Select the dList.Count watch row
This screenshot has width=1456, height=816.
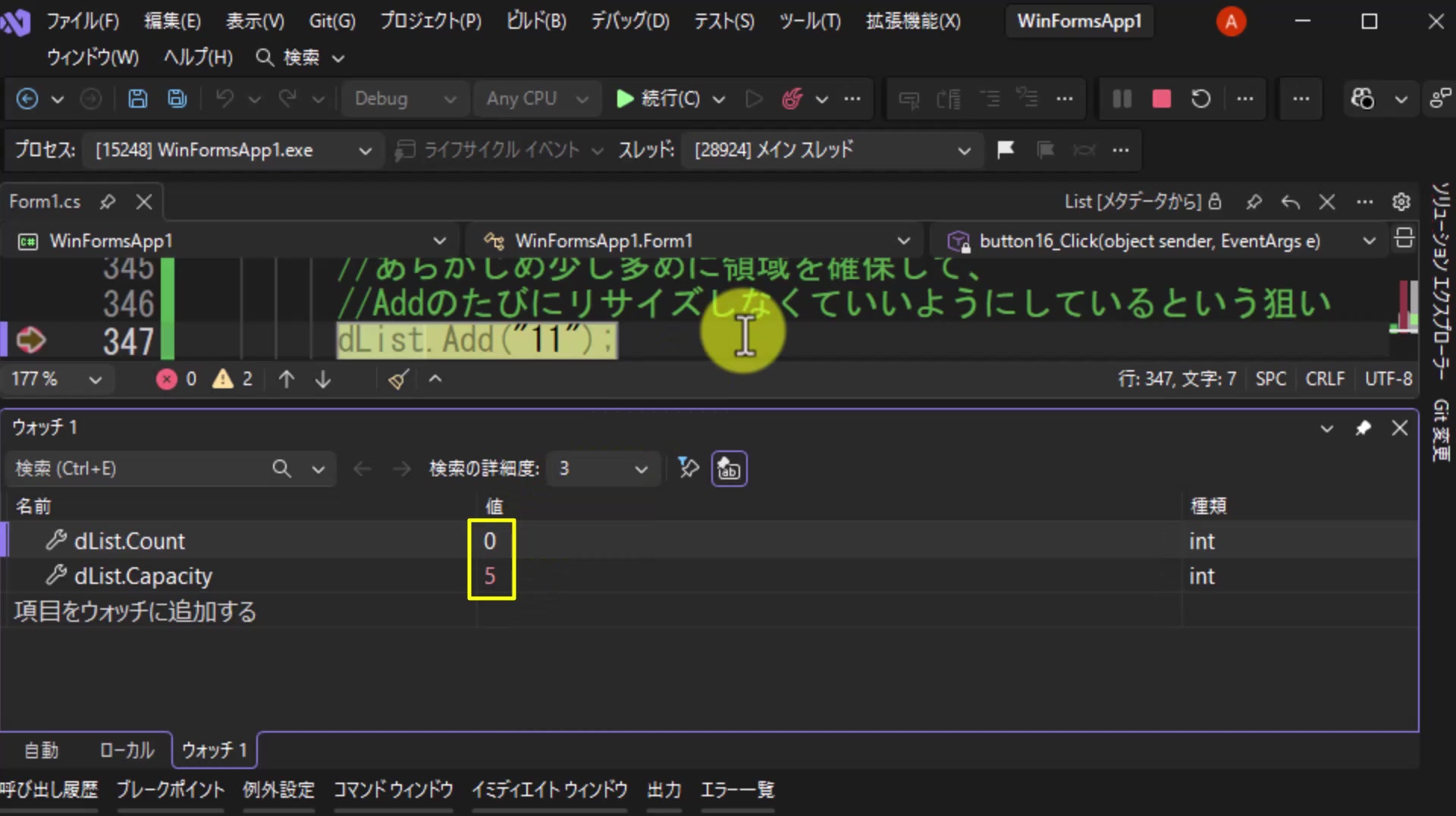pos(709,541)
